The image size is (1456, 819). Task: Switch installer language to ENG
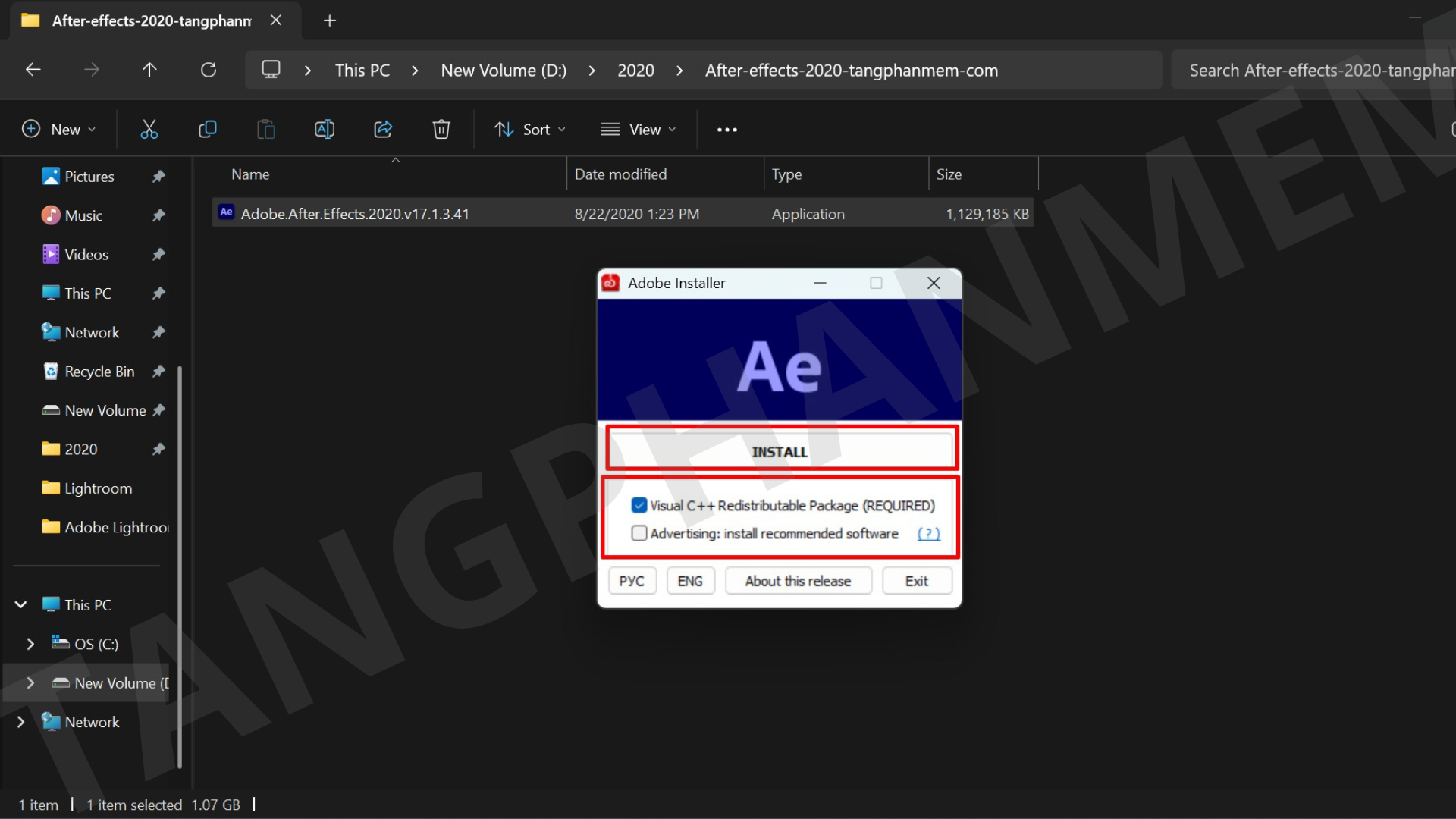pyautogui.click(x=690, y=581)
